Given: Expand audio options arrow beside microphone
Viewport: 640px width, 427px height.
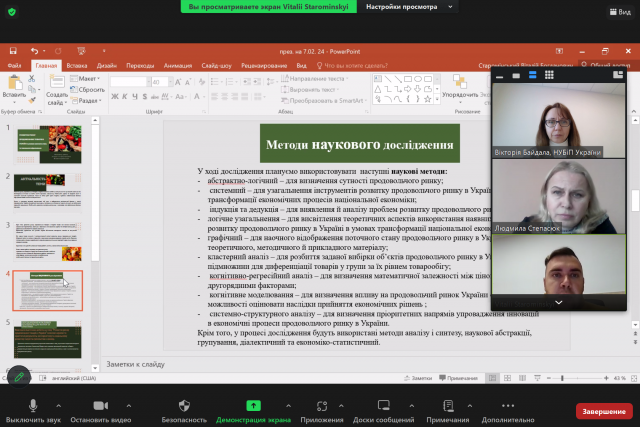Looking at the screenshot, I should pyautogui.click(x=58, y=405).
